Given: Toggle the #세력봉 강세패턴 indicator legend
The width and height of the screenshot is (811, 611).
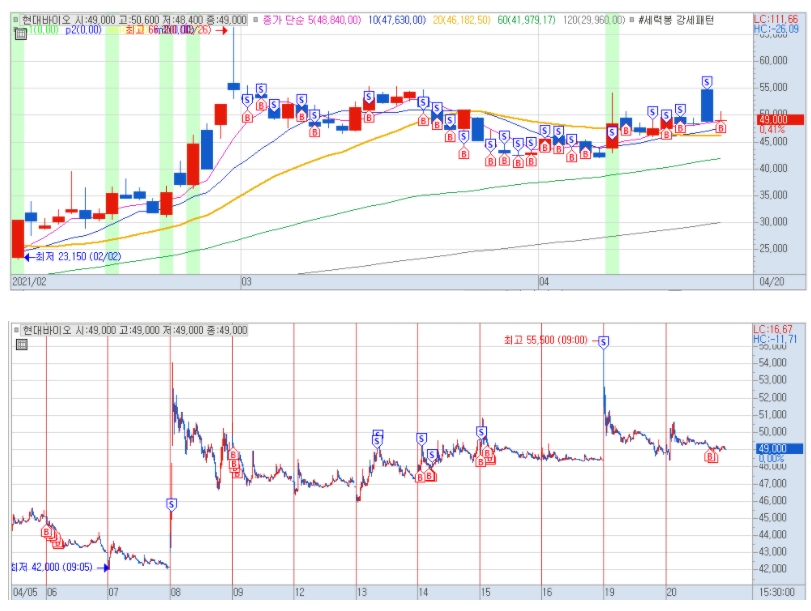Looking at the screenshot, I should click(674, 19).
